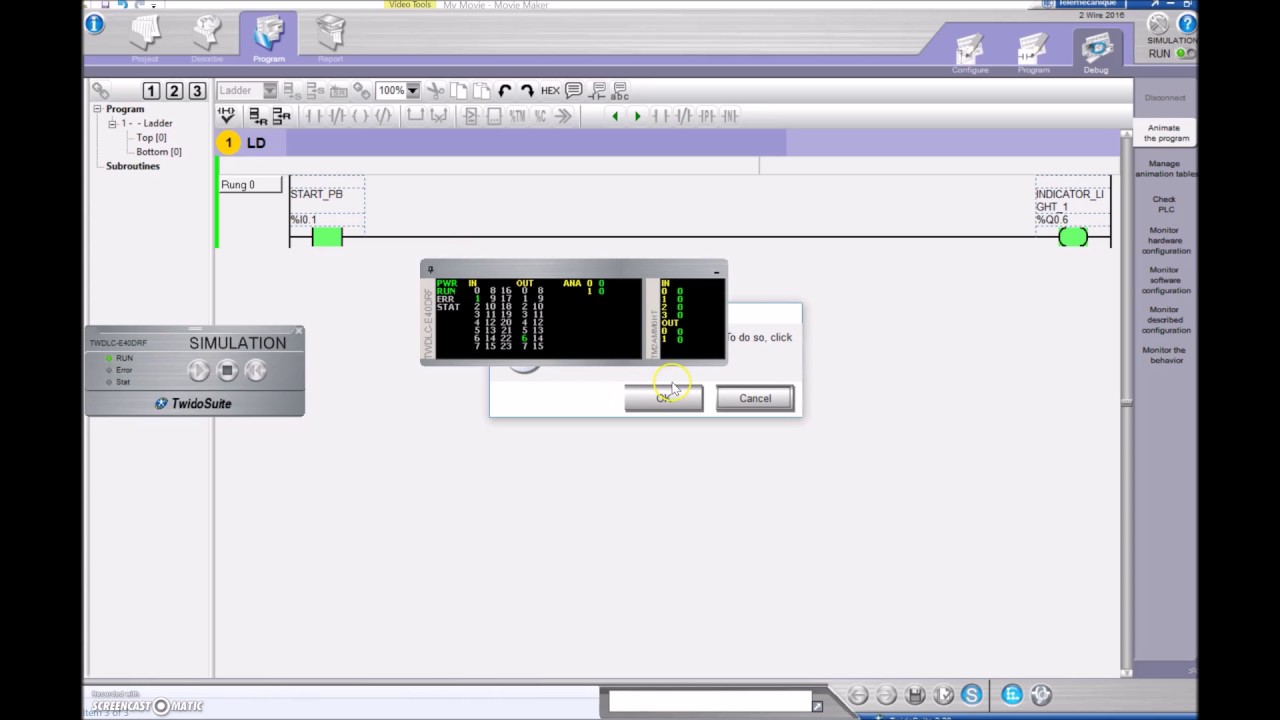Open the Describe main tab
Screen dimensions: 1280x720
pyautogui.click(x=207, y=38)
